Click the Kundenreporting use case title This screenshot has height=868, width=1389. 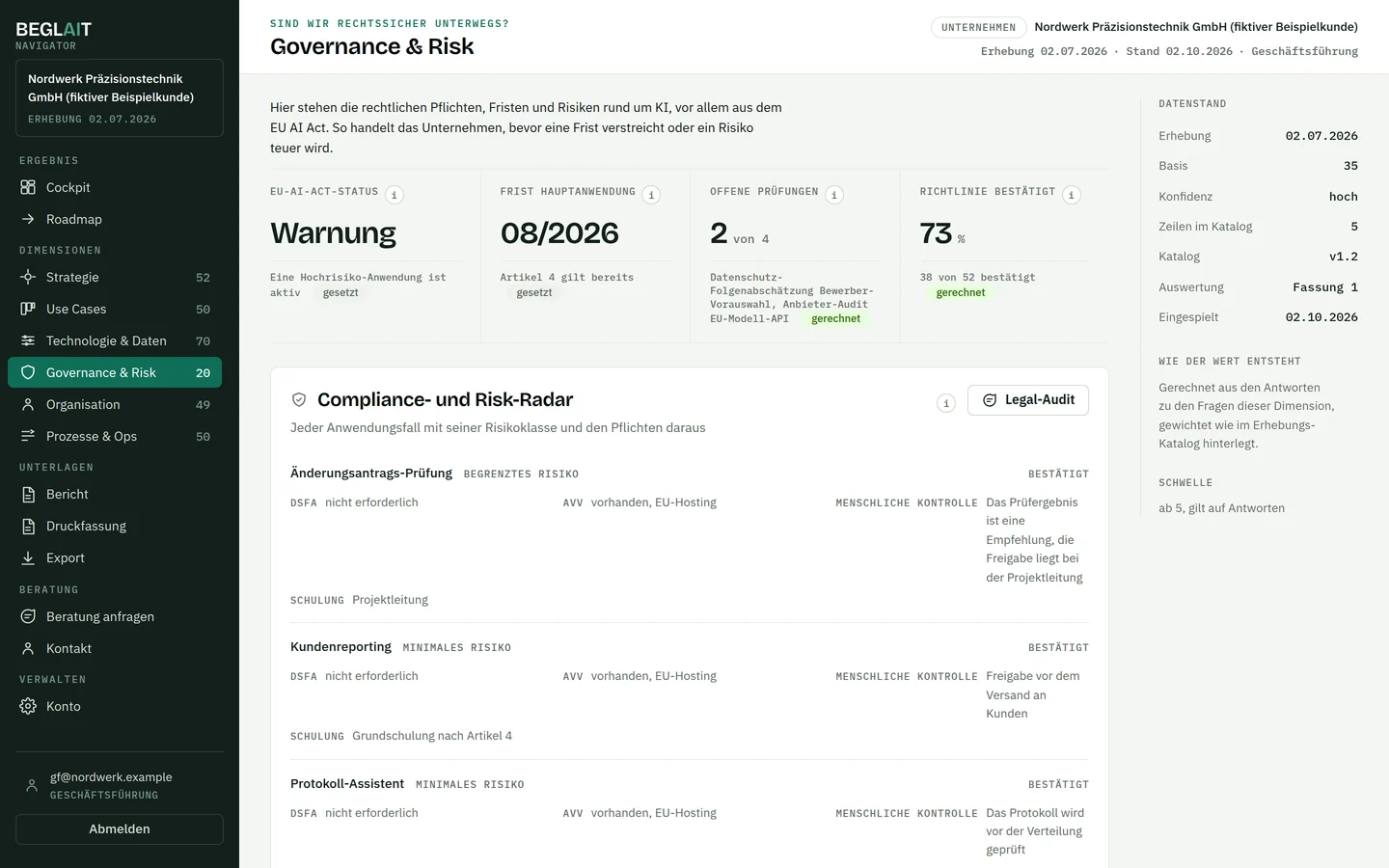point(340,646)
